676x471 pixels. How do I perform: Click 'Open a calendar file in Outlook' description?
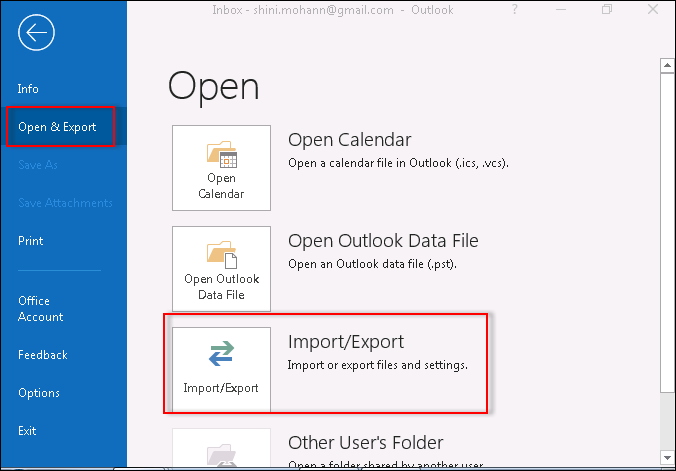[x=398, y=163]
